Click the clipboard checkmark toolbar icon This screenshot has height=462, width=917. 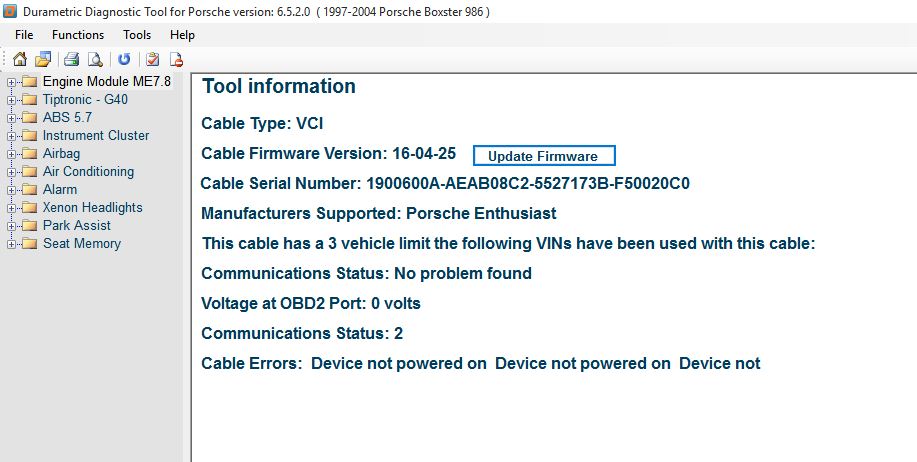[x=152, y=59]
